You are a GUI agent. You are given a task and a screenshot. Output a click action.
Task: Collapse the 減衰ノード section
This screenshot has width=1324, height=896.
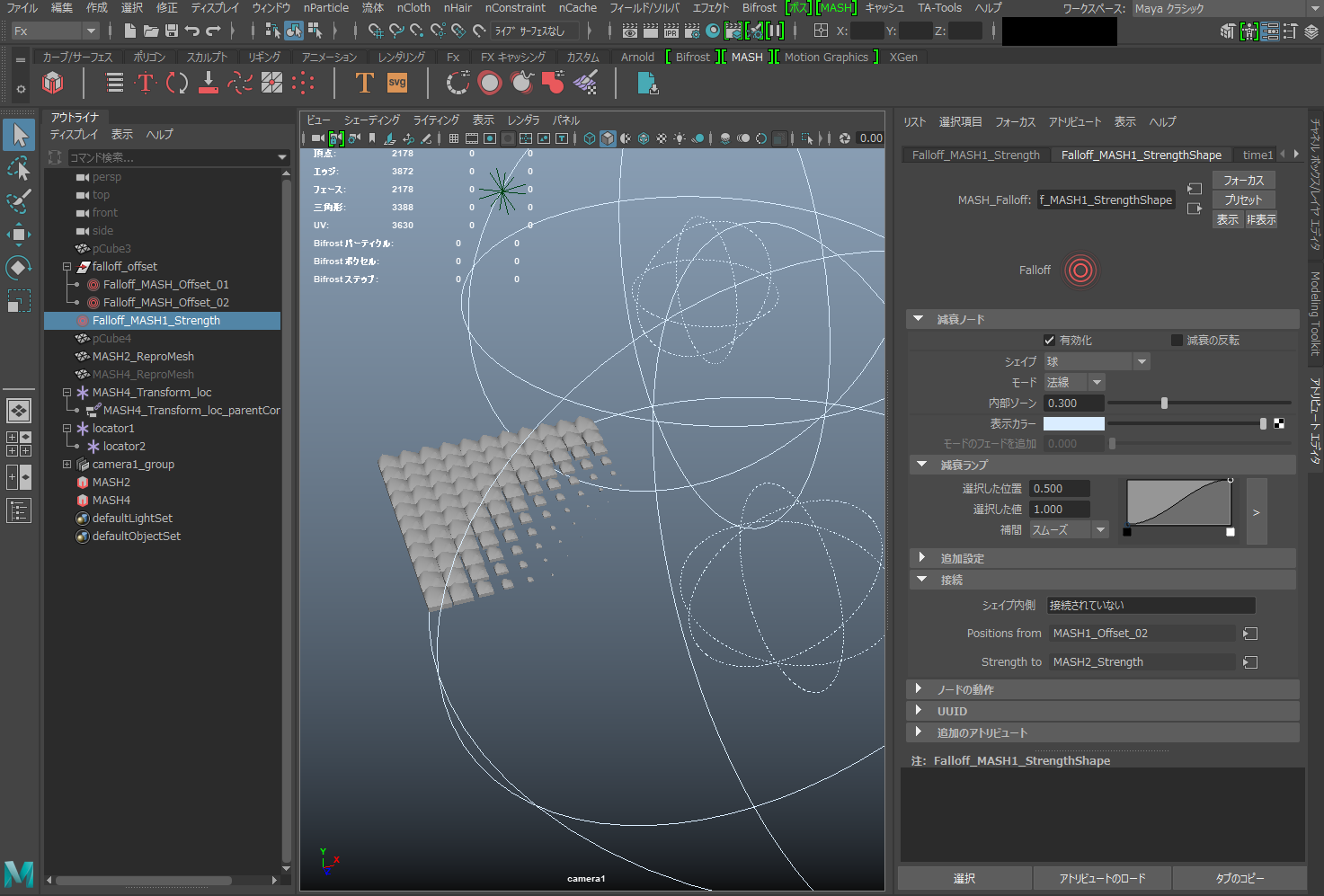pos(919,319)
